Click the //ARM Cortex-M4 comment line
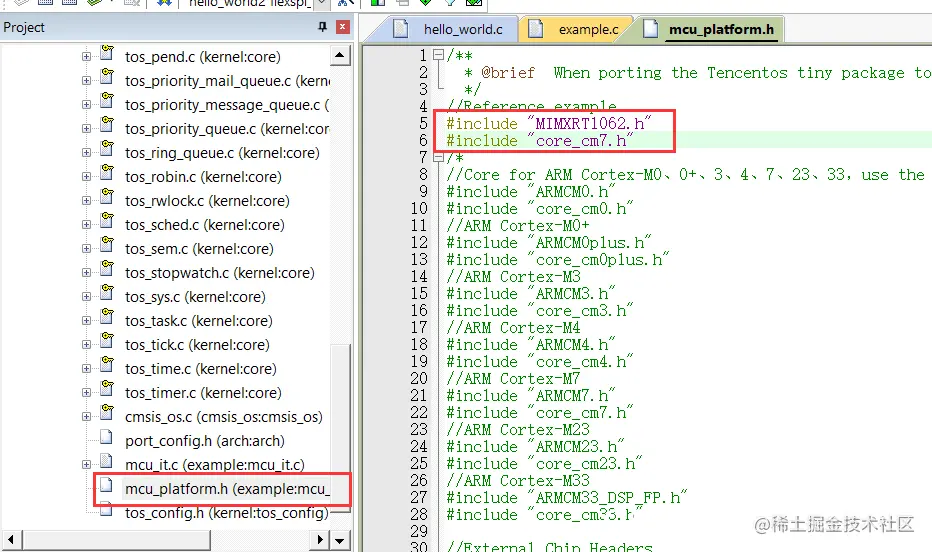This screenshot has height=552, width=932. click(x=514, y=328)
